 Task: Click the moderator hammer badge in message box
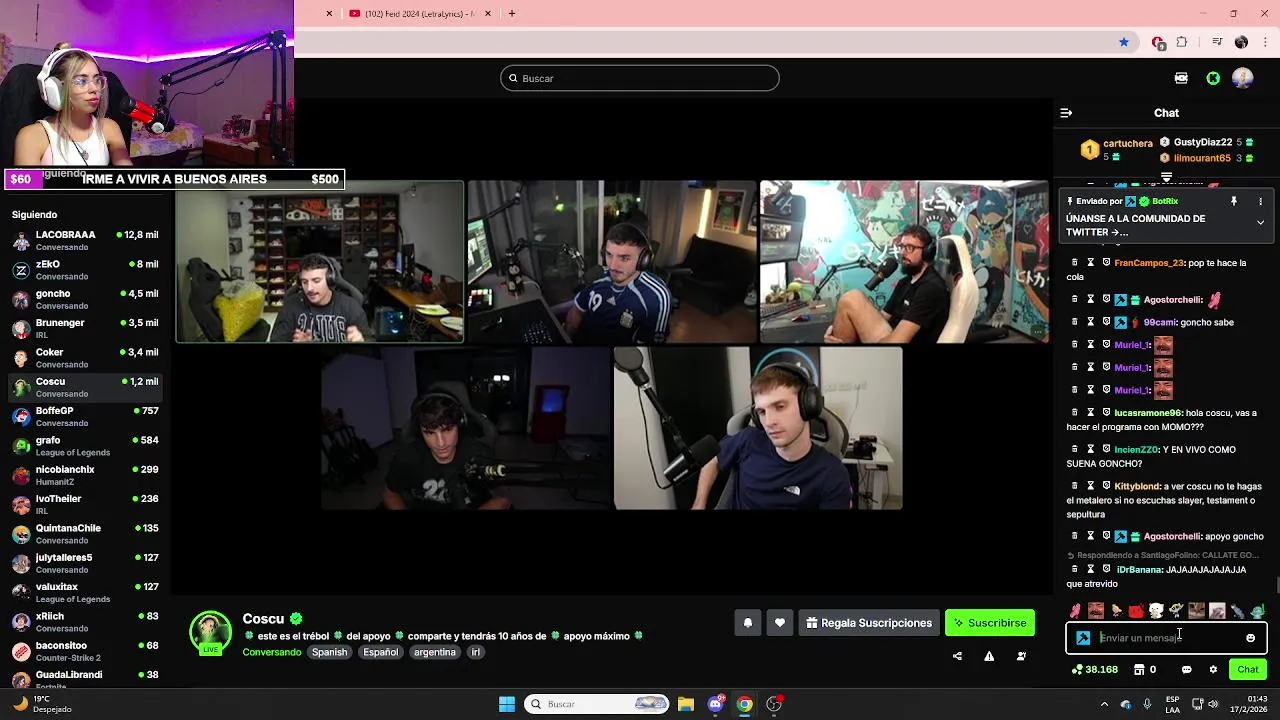point(1083,638)
